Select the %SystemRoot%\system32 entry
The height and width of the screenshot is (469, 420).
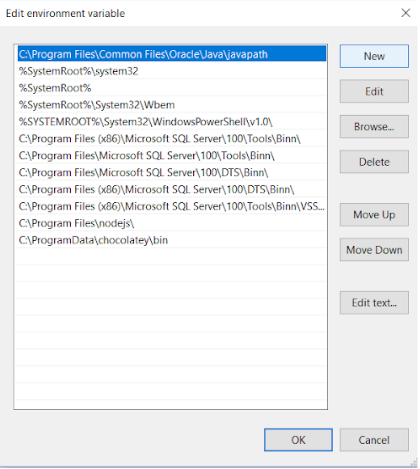point(171,71)
